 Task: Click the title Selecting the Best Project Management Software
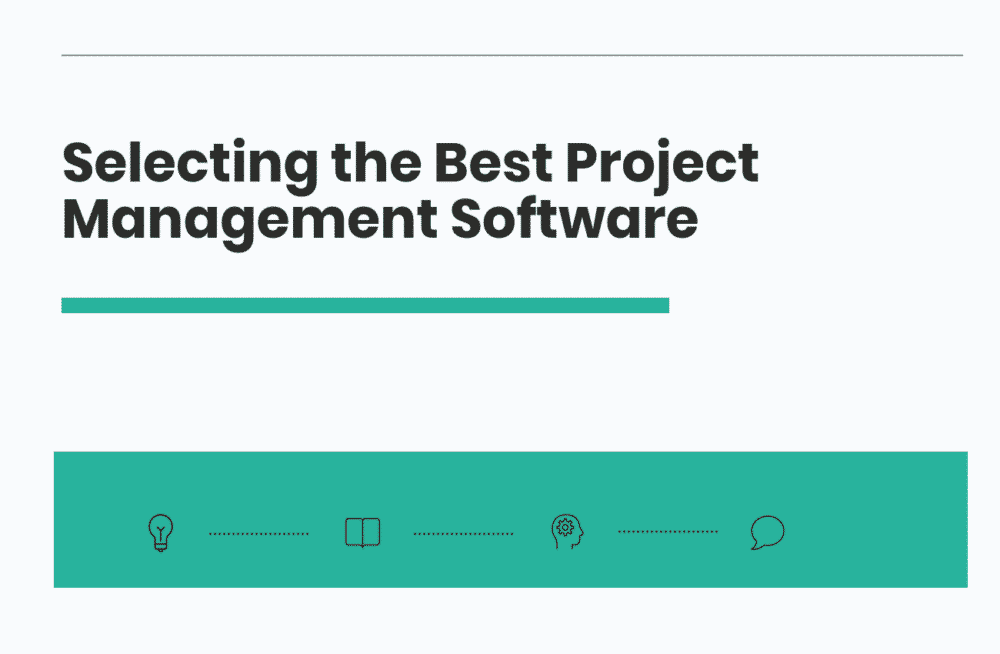click(410, 188)
